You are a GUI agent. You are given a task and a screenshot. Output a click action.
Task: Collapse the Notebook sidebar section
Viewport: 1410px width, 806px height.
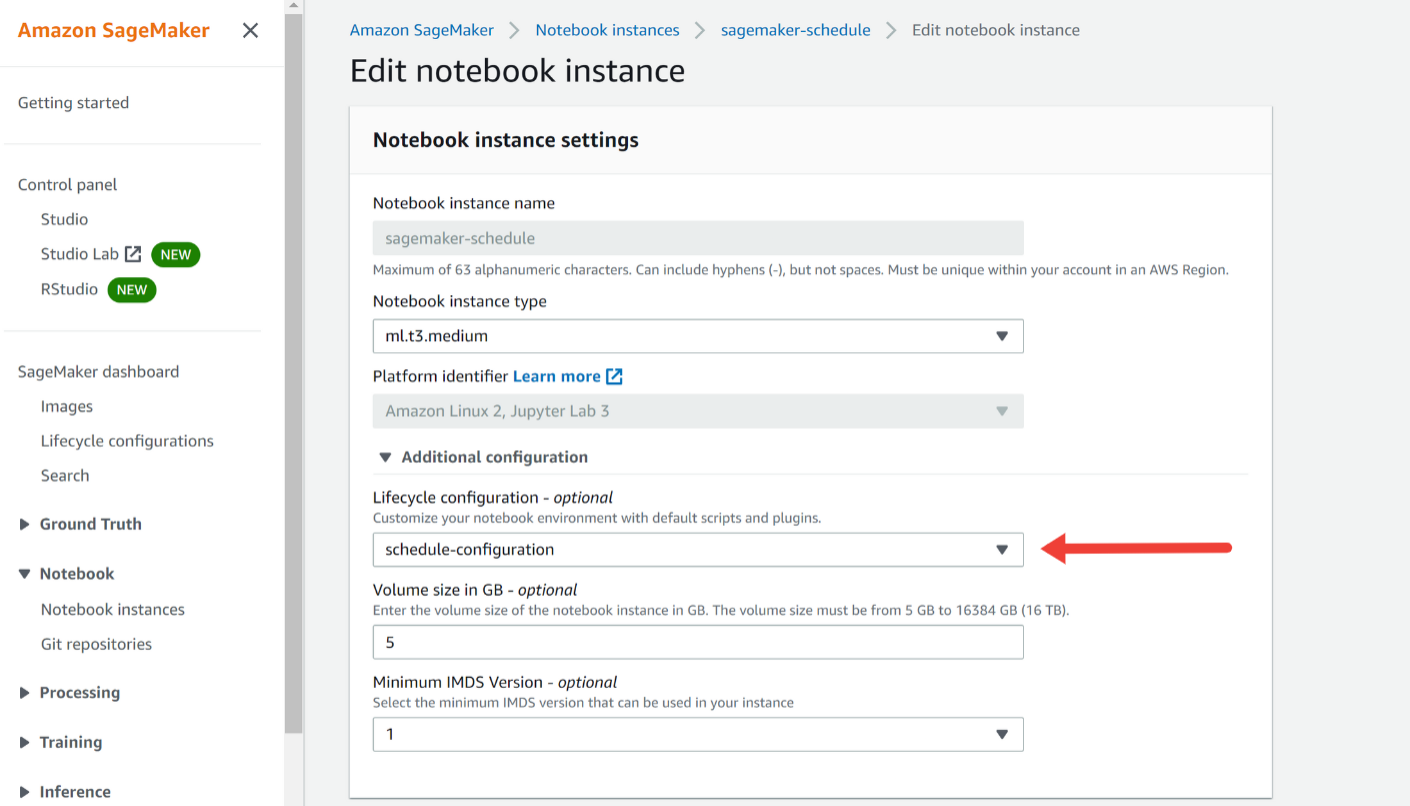(x=25, y=574)
